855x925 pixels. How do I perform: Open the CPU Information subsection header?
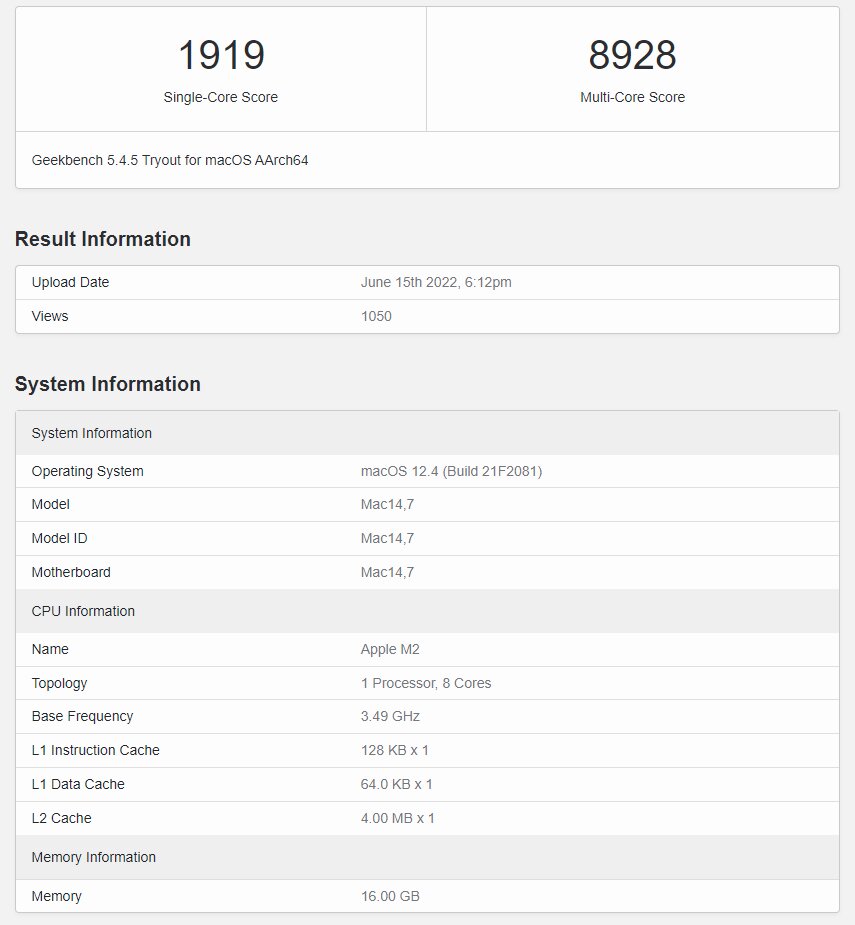pyautogui.click(x=83, y=611)
